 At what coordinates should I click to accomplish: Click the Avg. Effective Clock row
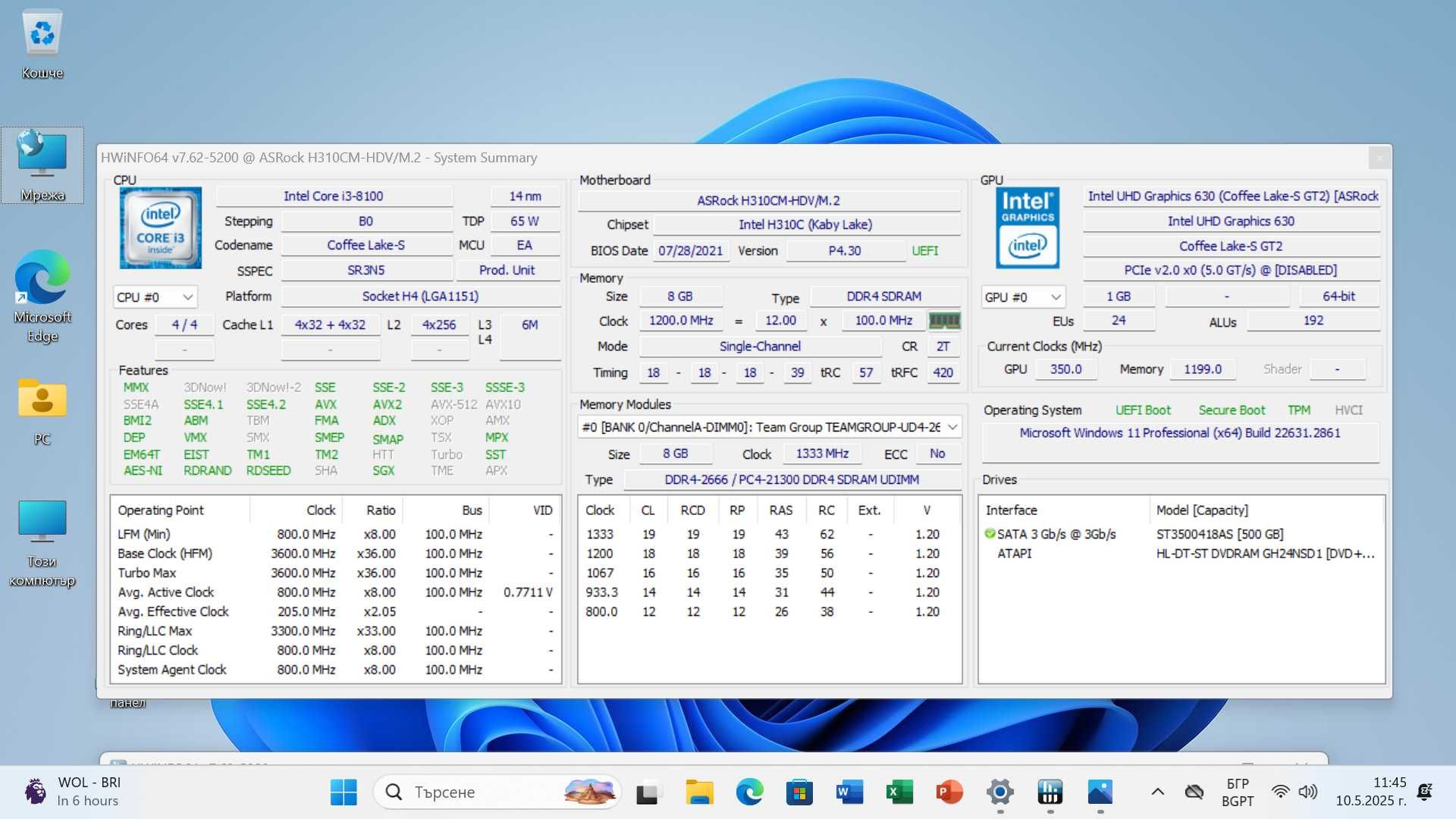[x=336, y=611]
